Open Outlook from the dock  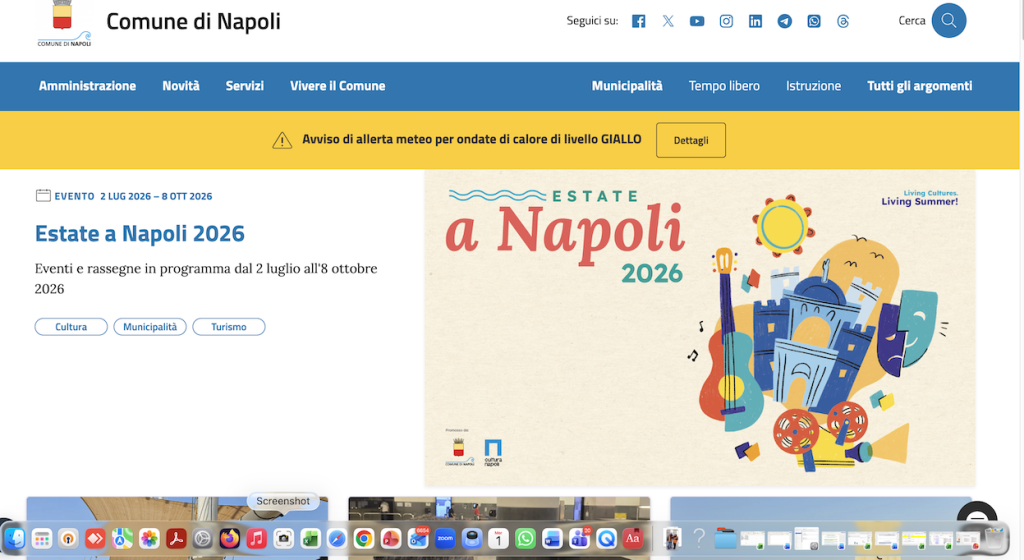point(418,538)
